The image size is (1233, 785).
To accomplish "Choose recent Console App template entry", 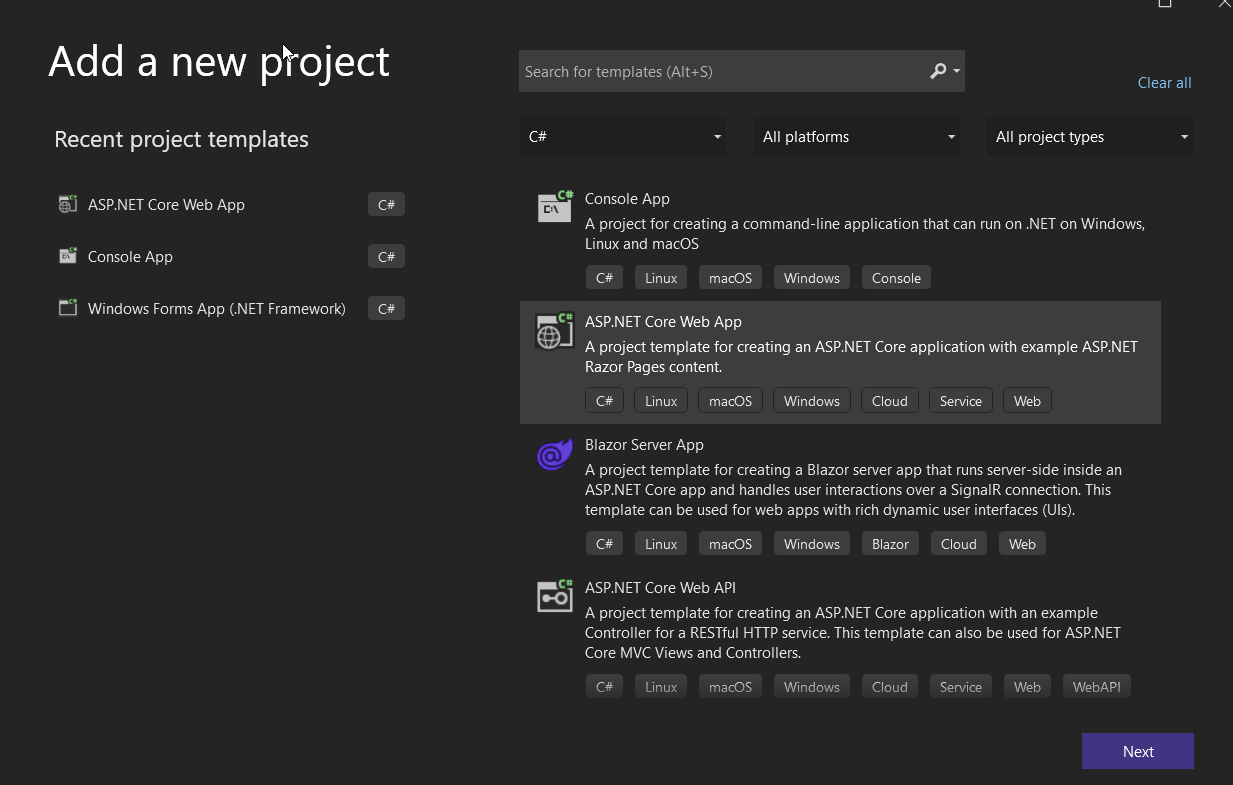I will 130,257.
